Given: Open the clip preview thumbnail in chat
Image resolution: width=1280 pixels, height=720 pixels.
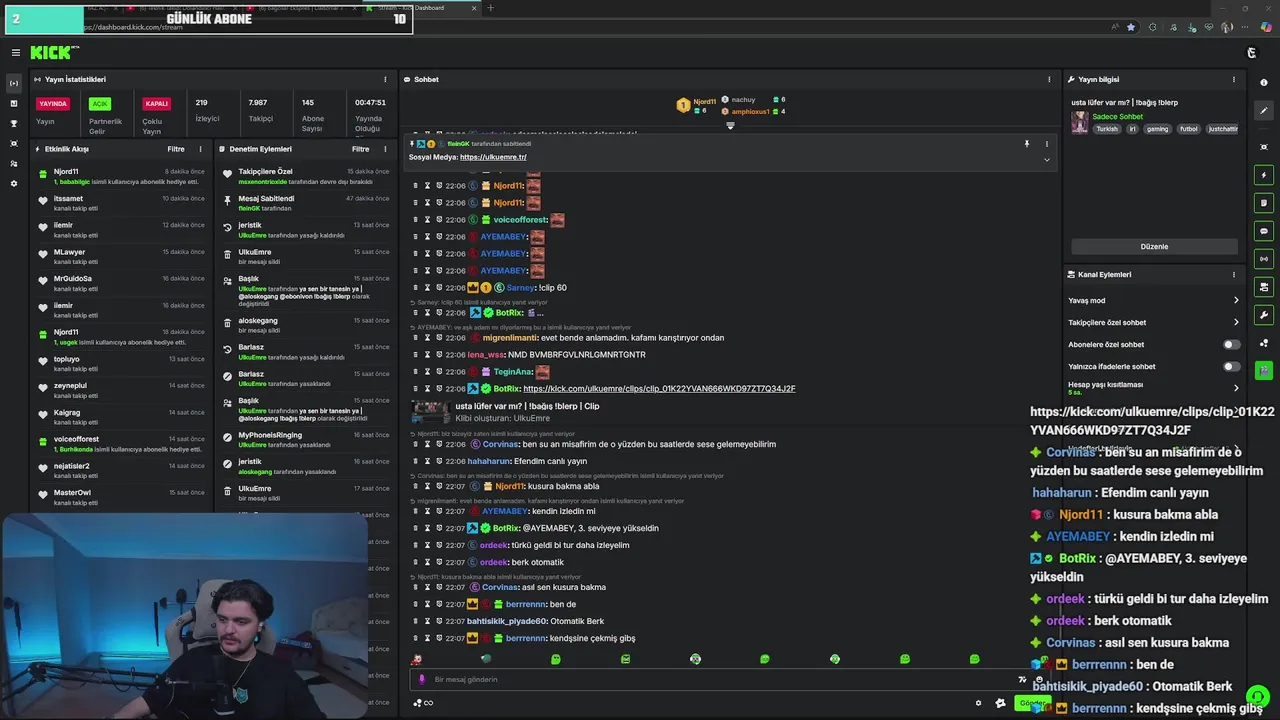Looking at the screenshot, I should point(431,411).
